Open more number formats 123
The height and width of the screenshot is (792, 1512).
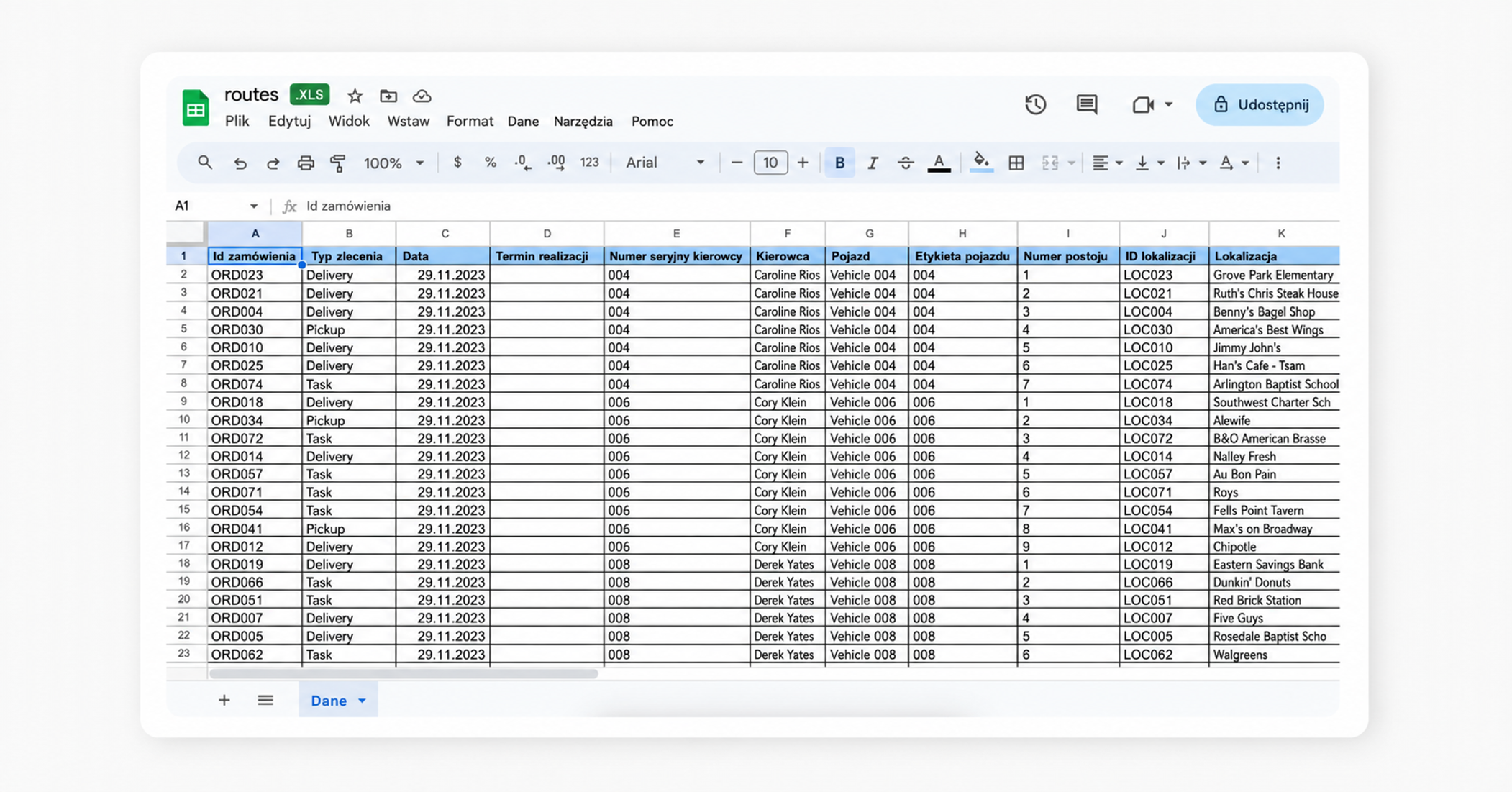[x=589, y=163]
